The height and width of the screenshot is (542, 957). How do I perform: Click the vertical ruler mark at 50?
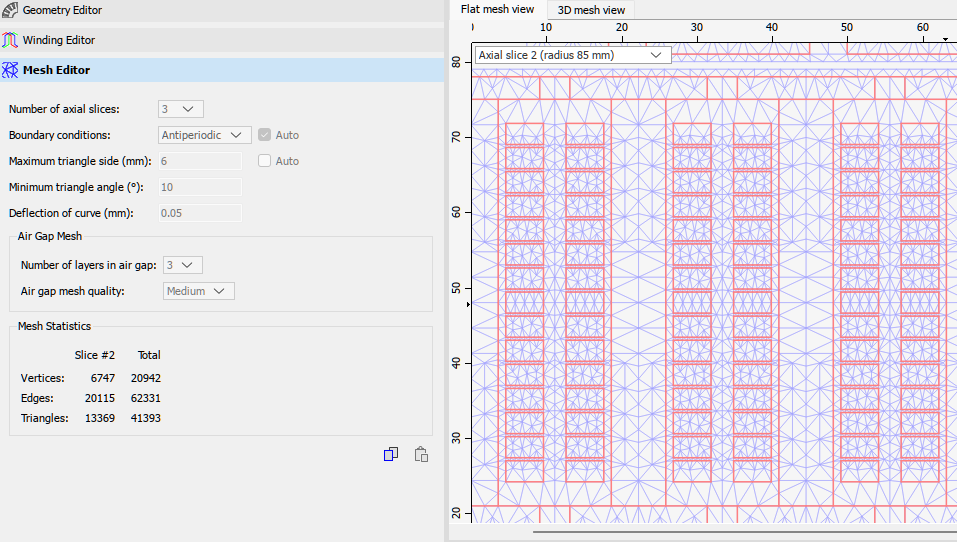[457, 287]
